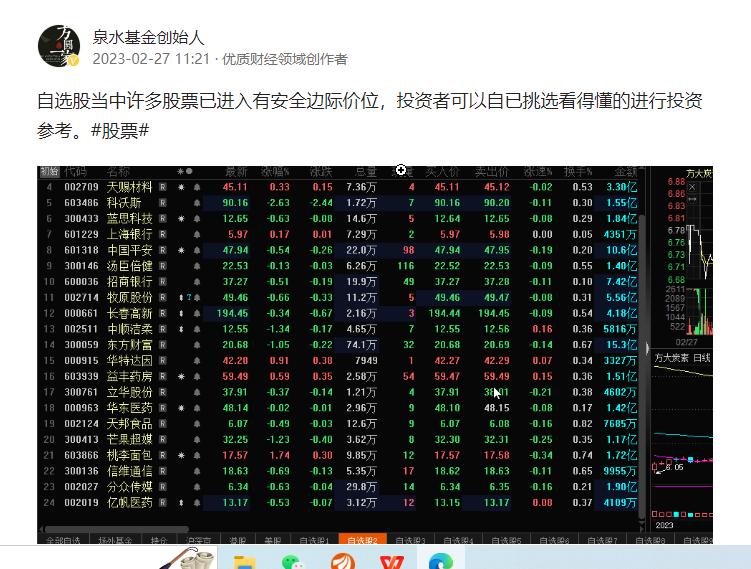Click the alert bell for 天赐材料
The height and width of the screenshot is (569, 751).
pos(197,187)
